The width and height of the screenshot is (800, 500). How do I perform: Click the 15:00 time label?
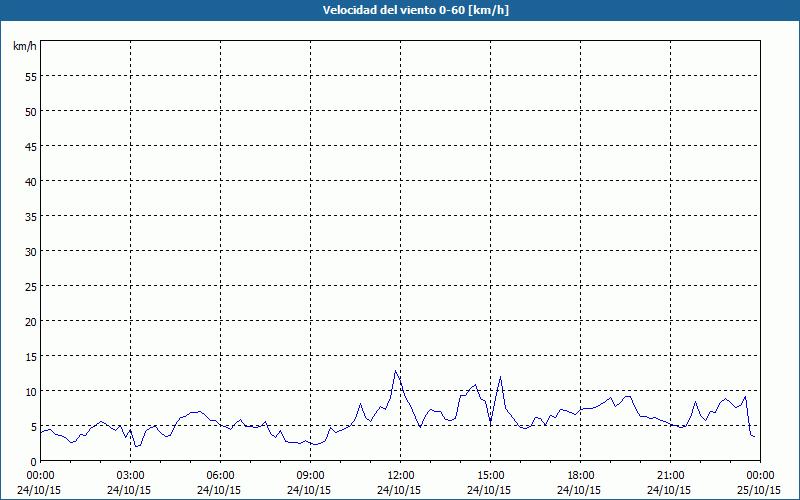pos(491,476)
